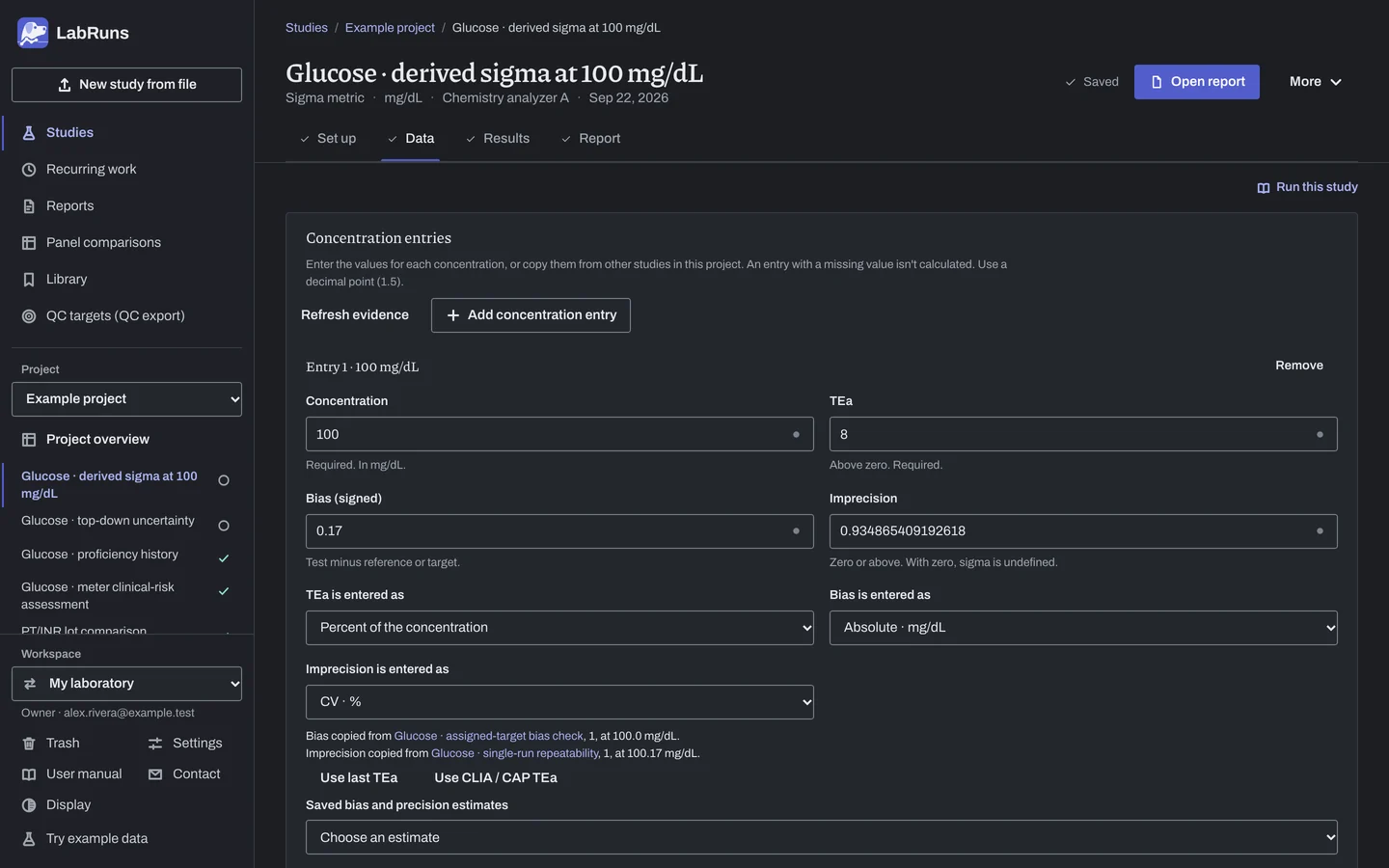Open the Library section
This screenshot has height=868, width=1389.
[x=126, y=280]
